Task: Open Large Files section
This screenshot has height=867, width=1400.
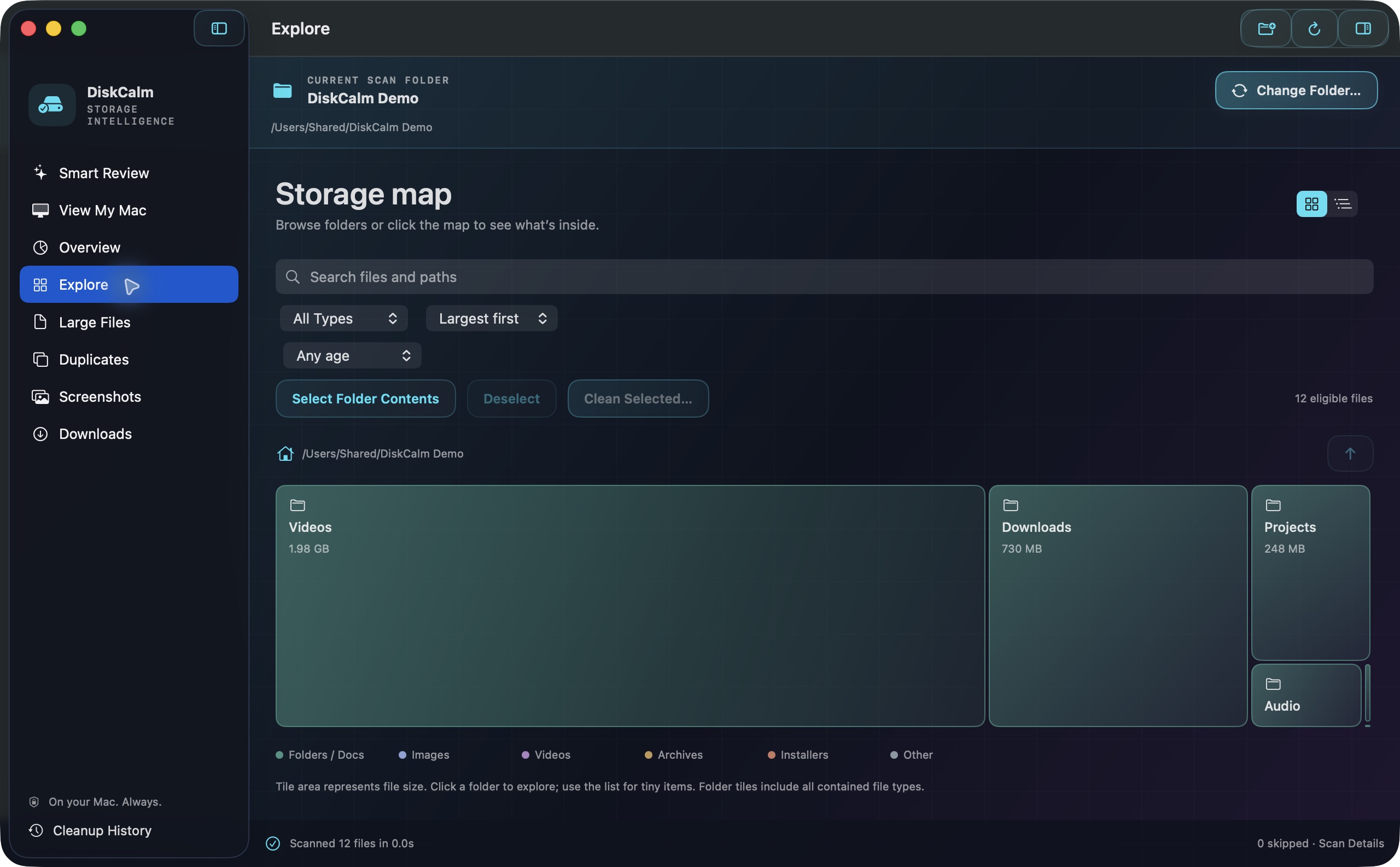Action: point(129,323)
